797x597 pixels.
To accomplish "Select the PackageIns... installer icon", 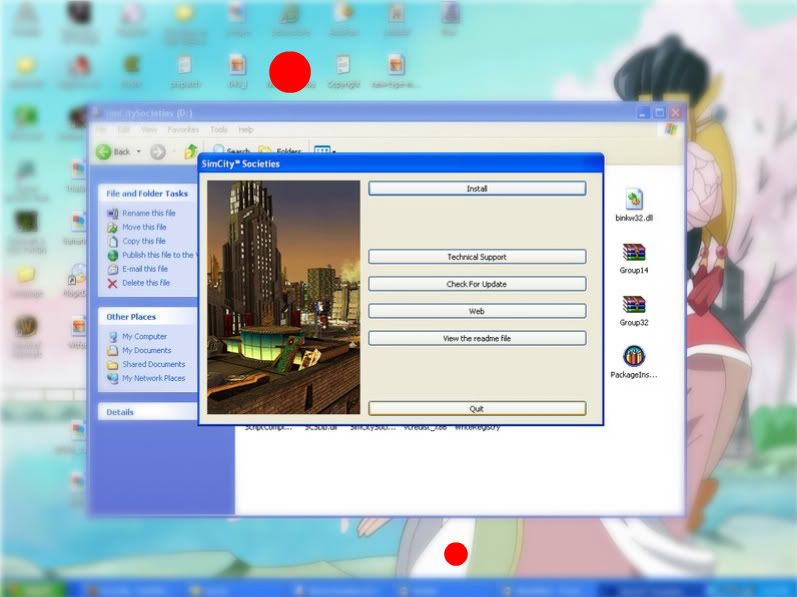I will 634,356.
